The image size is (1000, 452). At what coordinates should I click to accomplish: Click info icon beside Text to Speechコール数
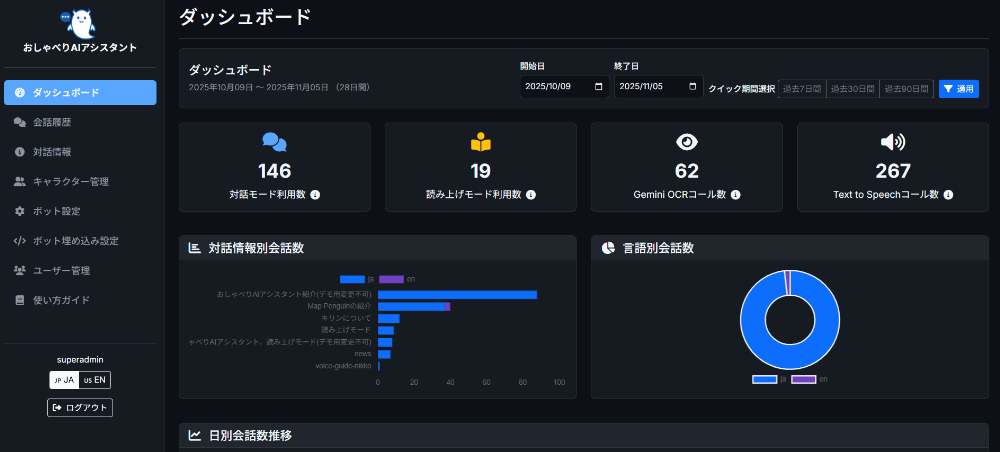point(948,195)
